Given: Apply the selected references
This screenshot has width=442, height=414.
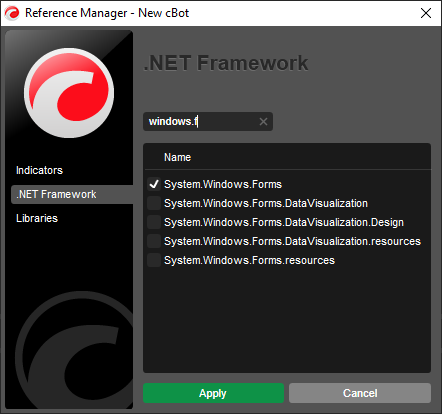Looking at the screenshot, I should [x=213, y=393].
